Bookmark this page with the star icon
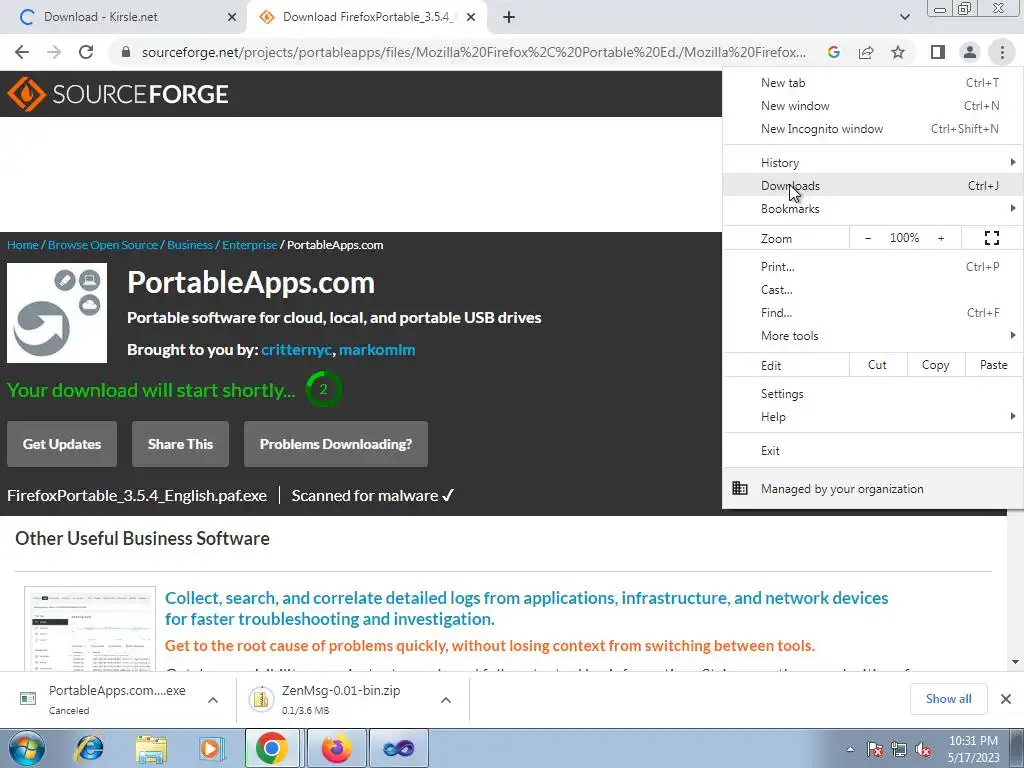Image resolution: width=1024 pixels, height=768 pixels. (898, 52)
